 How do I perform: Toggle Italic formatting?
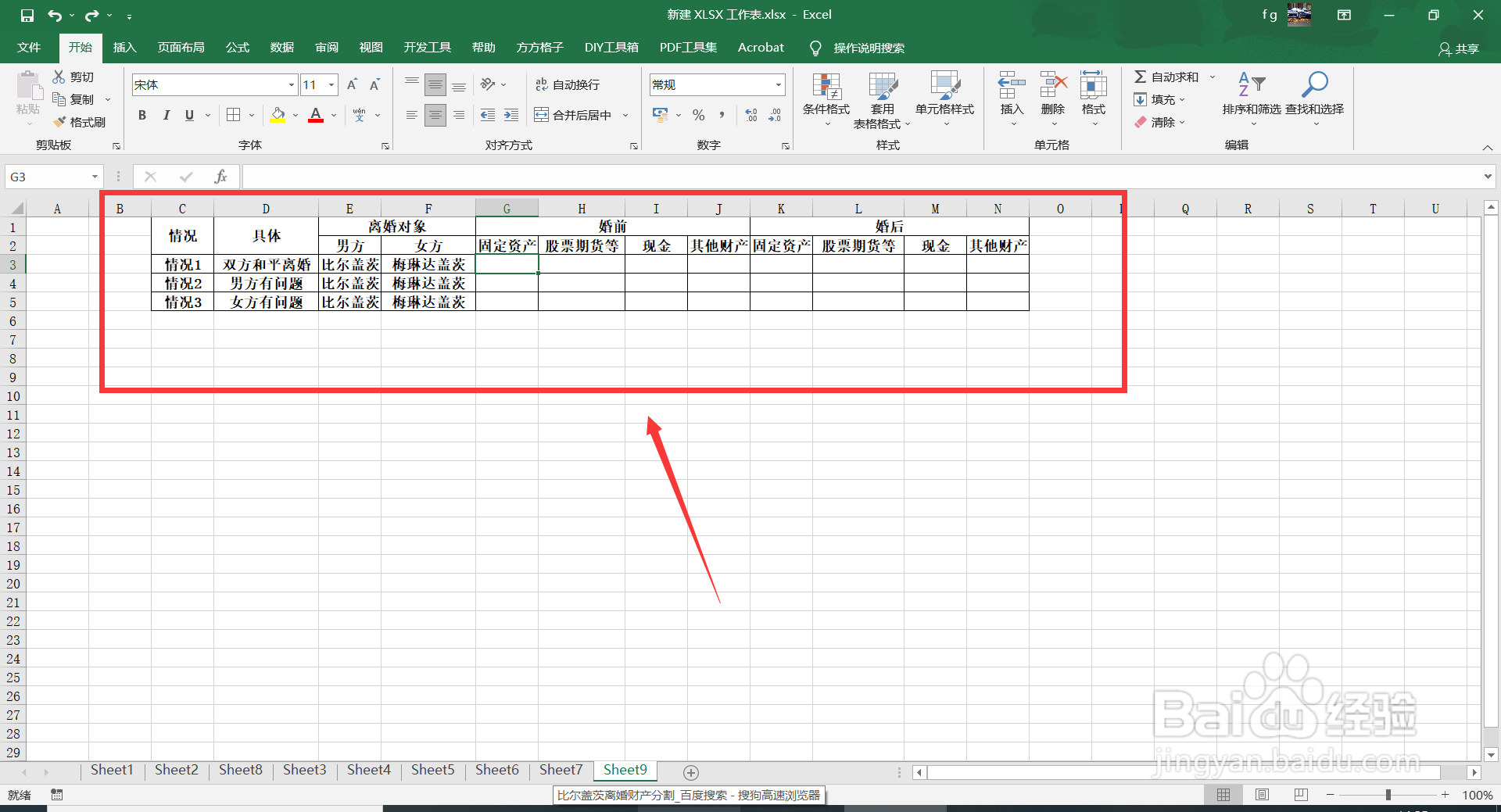(x=166, y=115)
